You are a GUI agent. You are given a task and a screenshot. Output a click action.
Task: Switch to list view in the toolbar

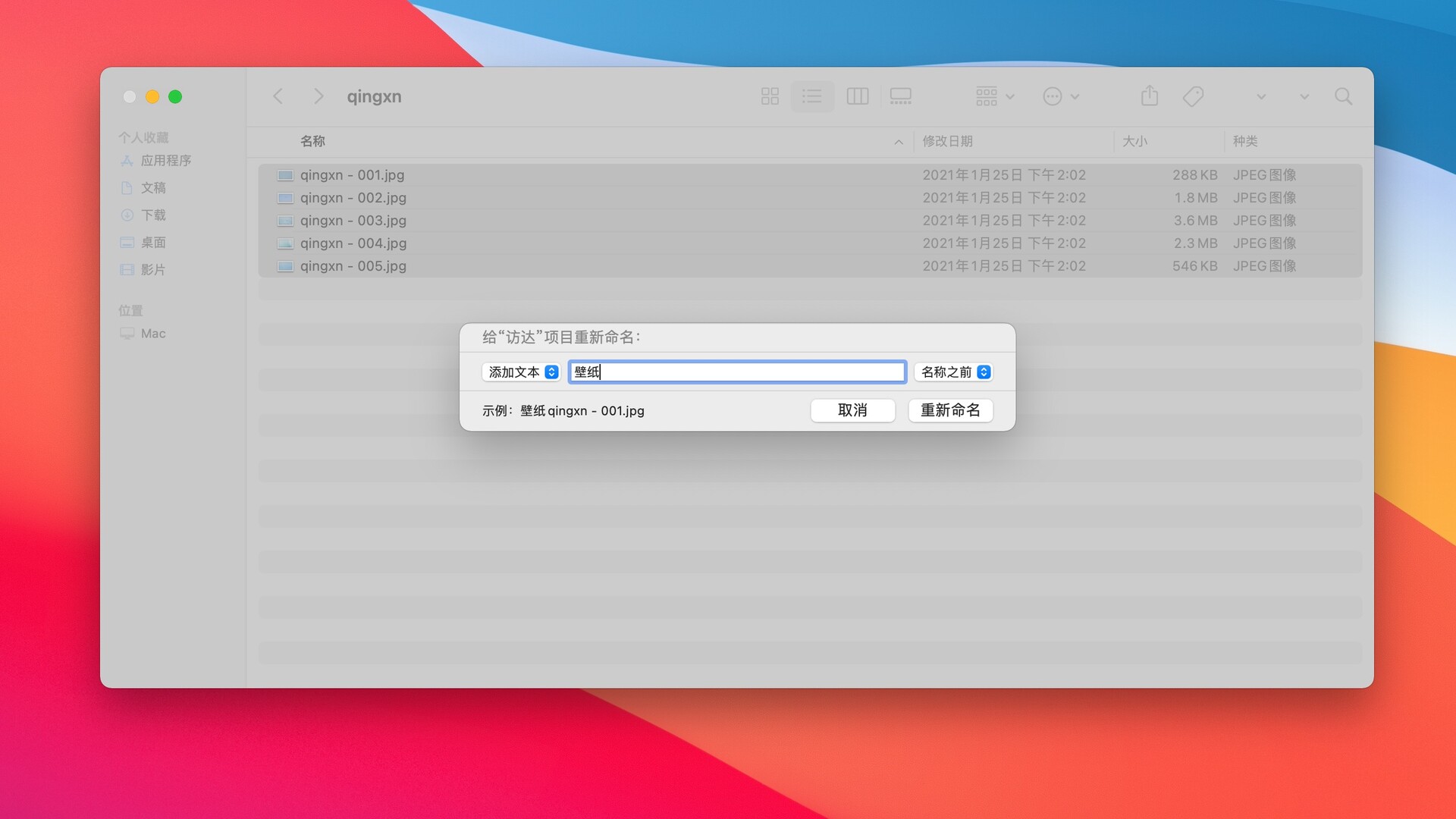[812, 96]
